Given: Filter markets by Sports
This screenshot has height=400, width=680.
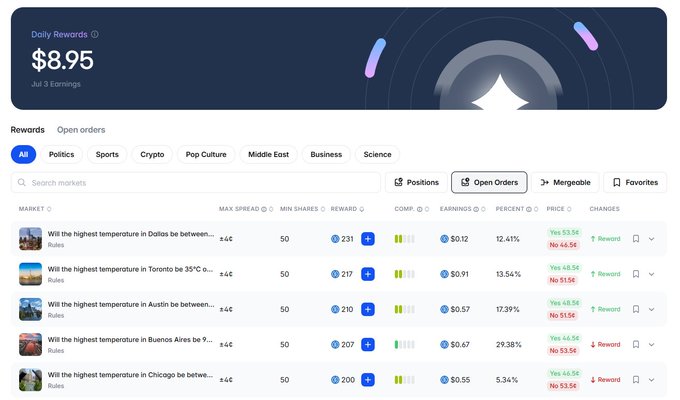Looking at the screenshot, I should pyautogui.click(x=107, y=154).
